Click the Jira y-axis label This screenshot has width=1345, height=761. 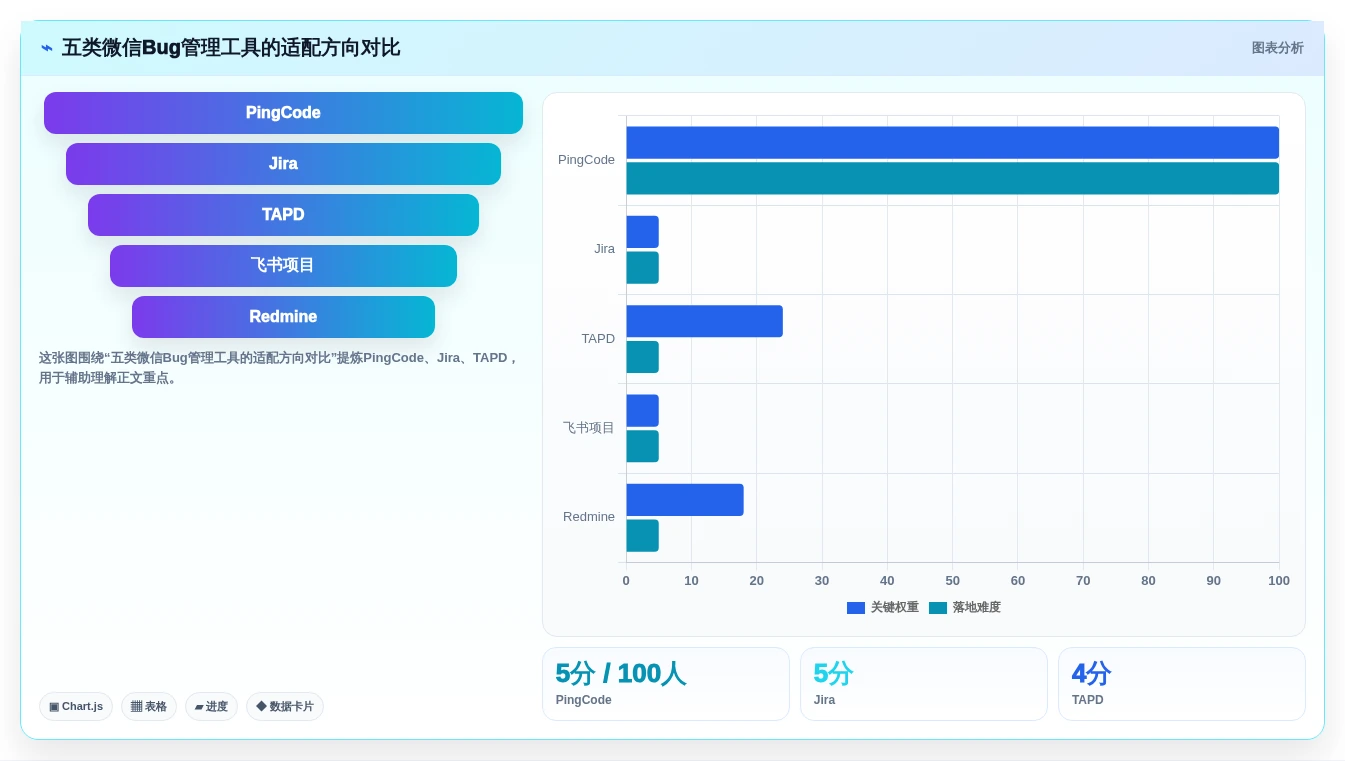click(604, 249)
